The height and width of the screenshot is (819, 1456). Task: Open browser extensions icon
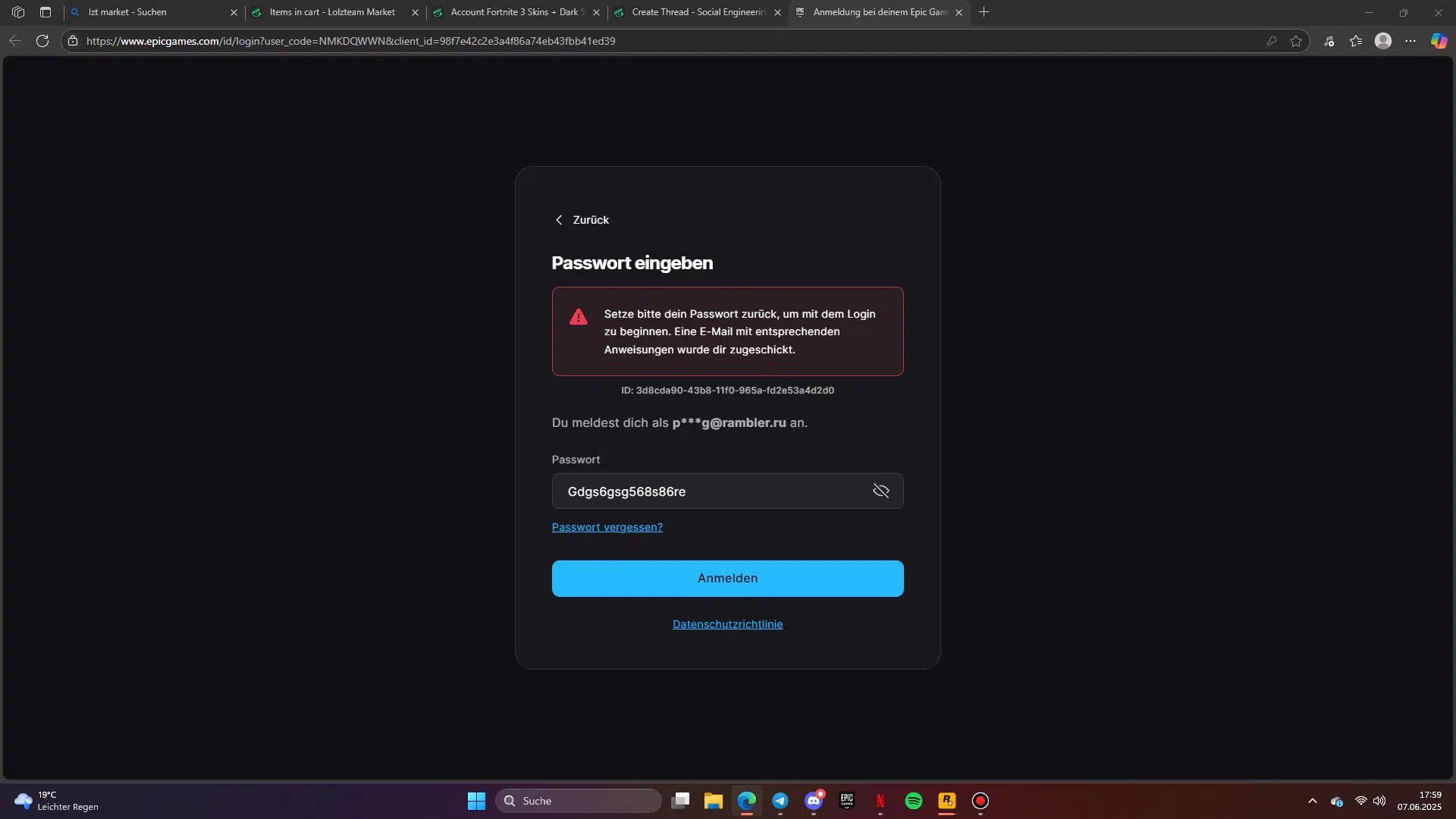[1329, 41]
